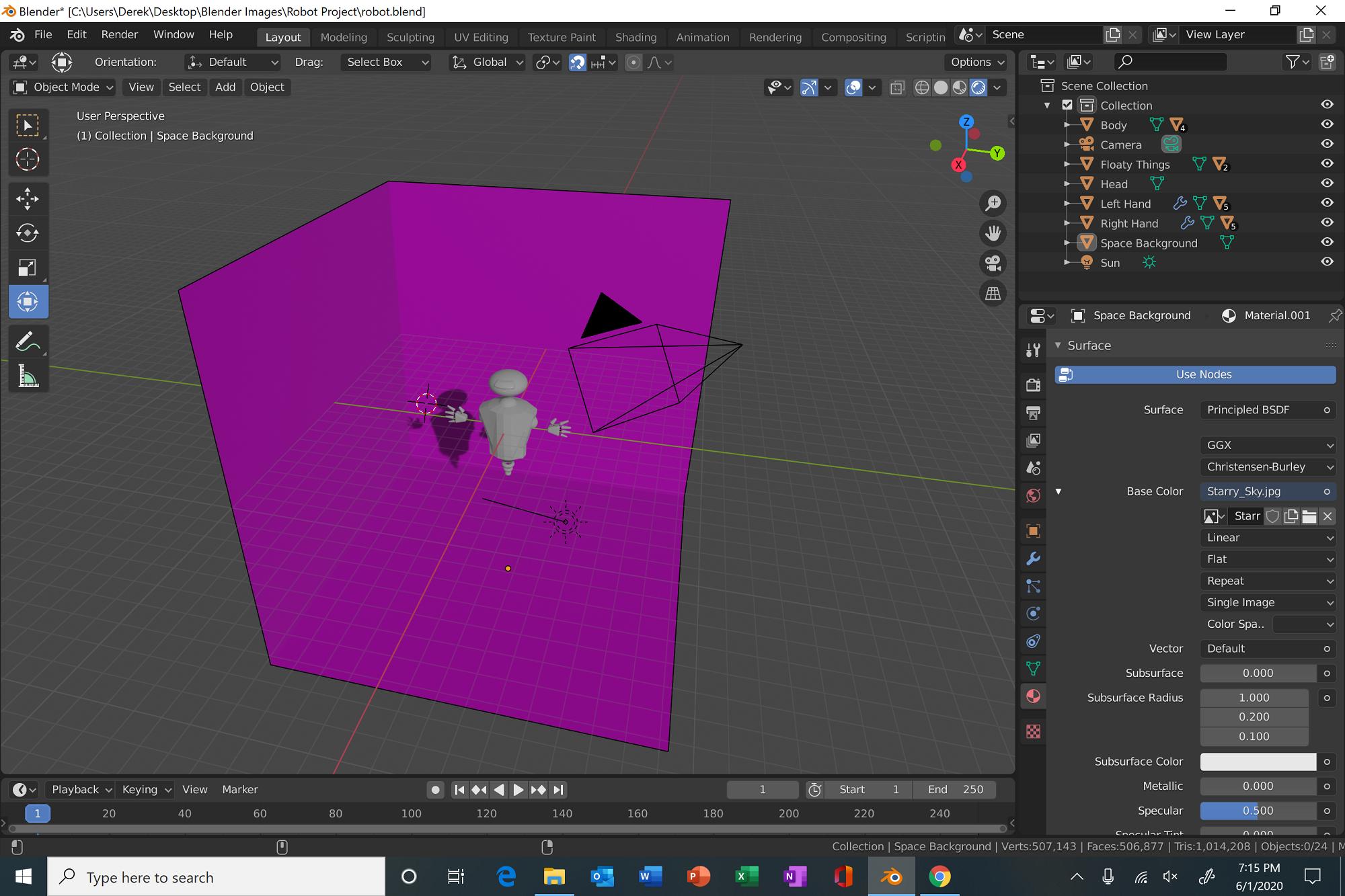This screenshot has height=896, width=1345.
Task: Click the Shading tab in top menu
Action: pos(635,36)
